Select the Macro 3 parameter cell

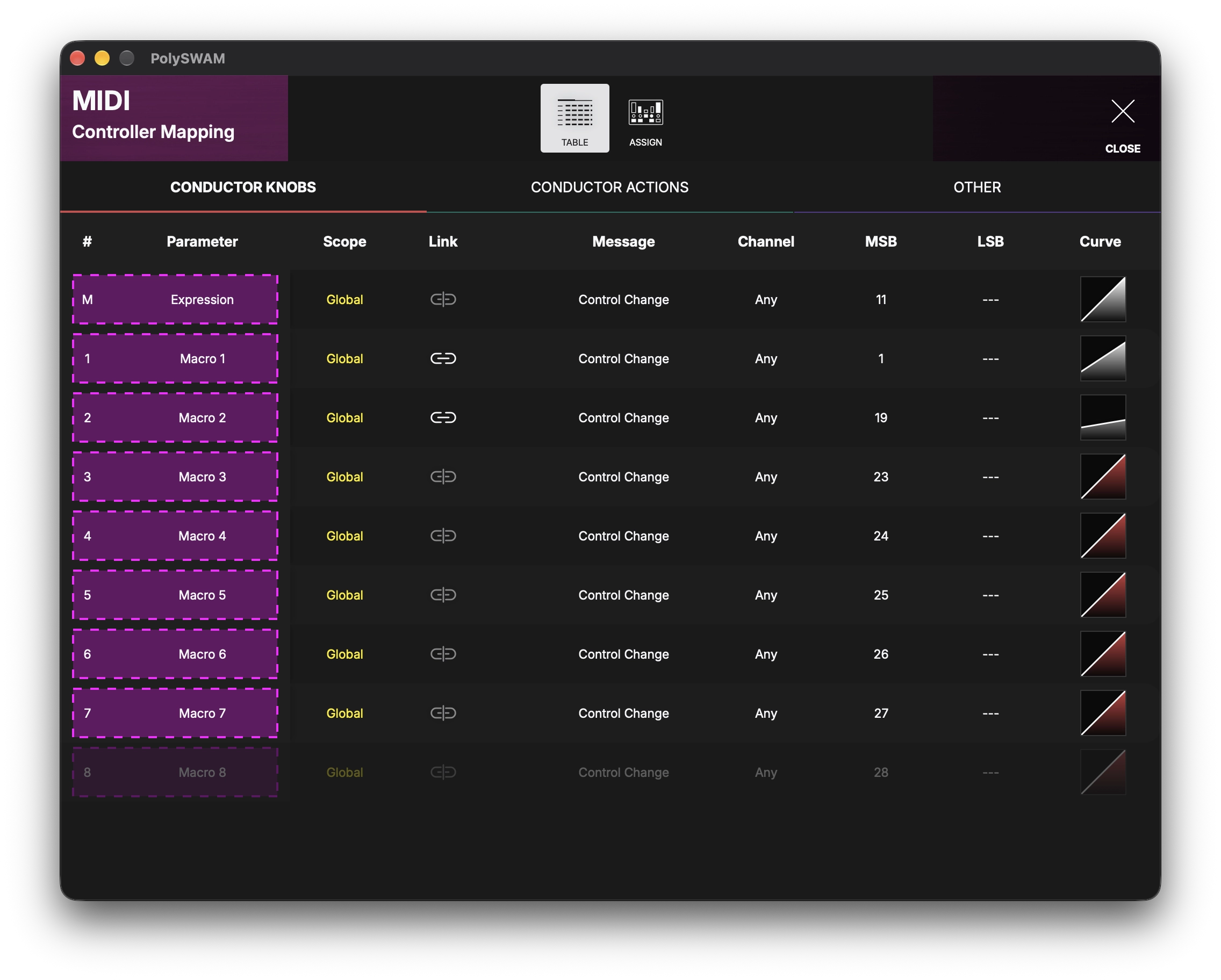coord(175,477)
